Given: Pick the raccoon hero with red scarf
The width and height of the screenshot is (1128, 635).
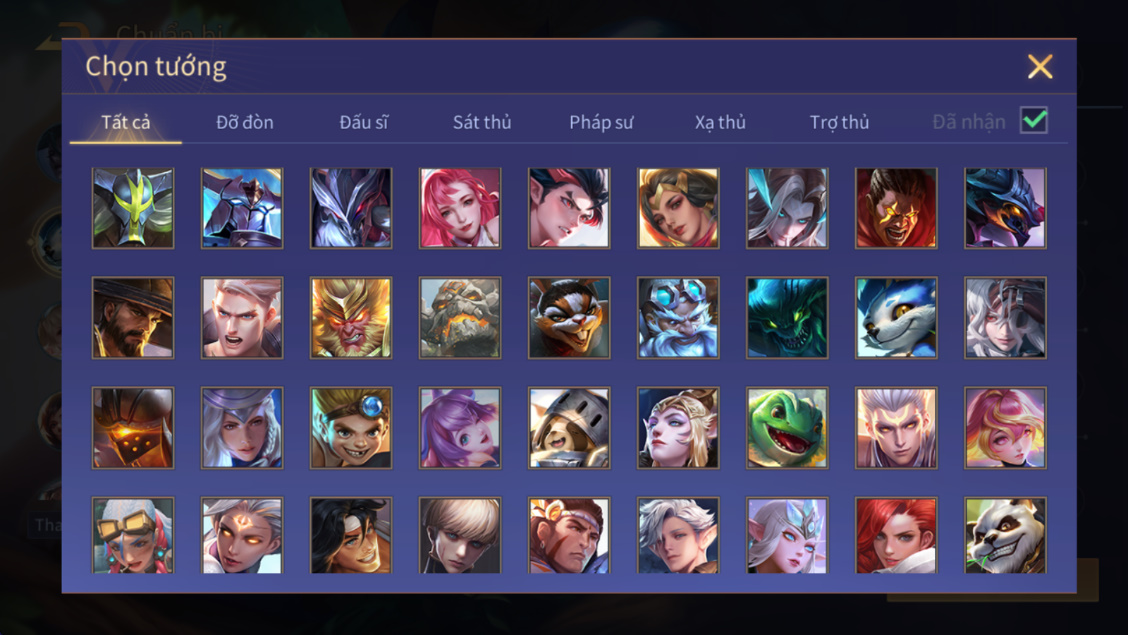Looking at the screenshot, I should coord(569,318).
